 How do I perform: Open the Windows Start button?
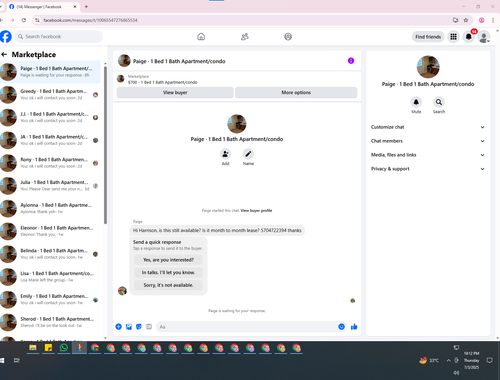pos(2,360)
